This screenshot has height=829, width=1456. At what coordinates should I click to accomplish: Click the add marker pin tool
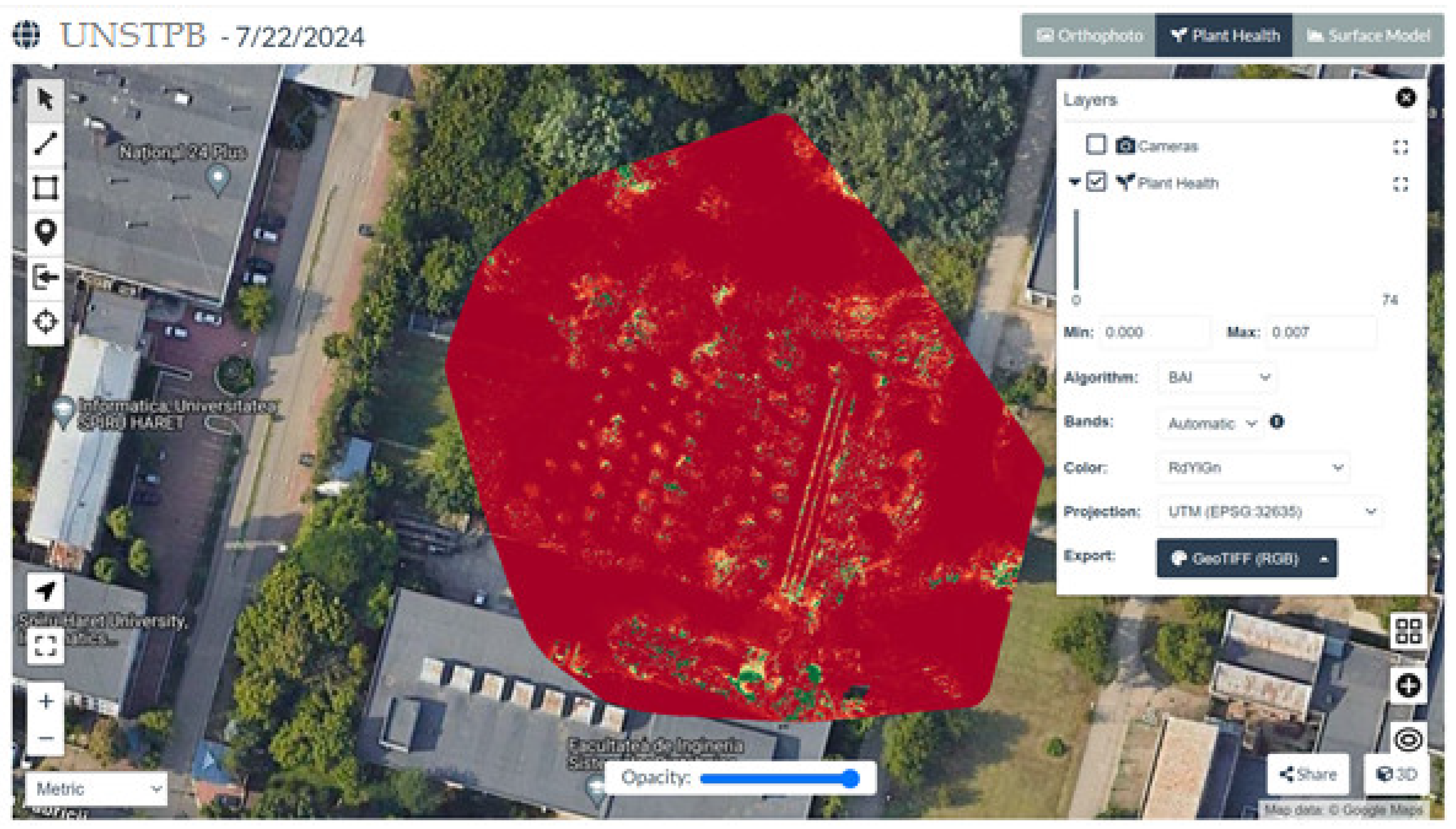click(45, 231)
